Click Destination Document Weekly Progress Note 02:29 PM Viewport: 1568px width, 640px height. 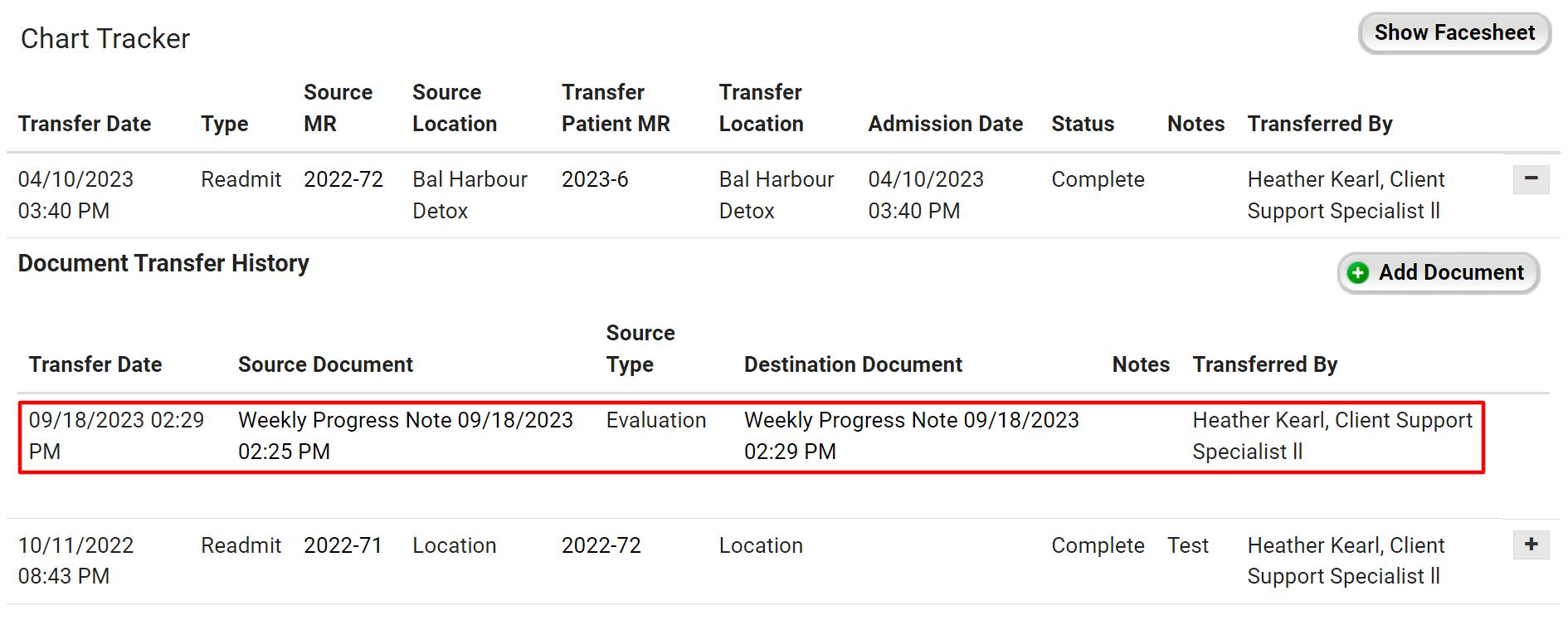911,436
